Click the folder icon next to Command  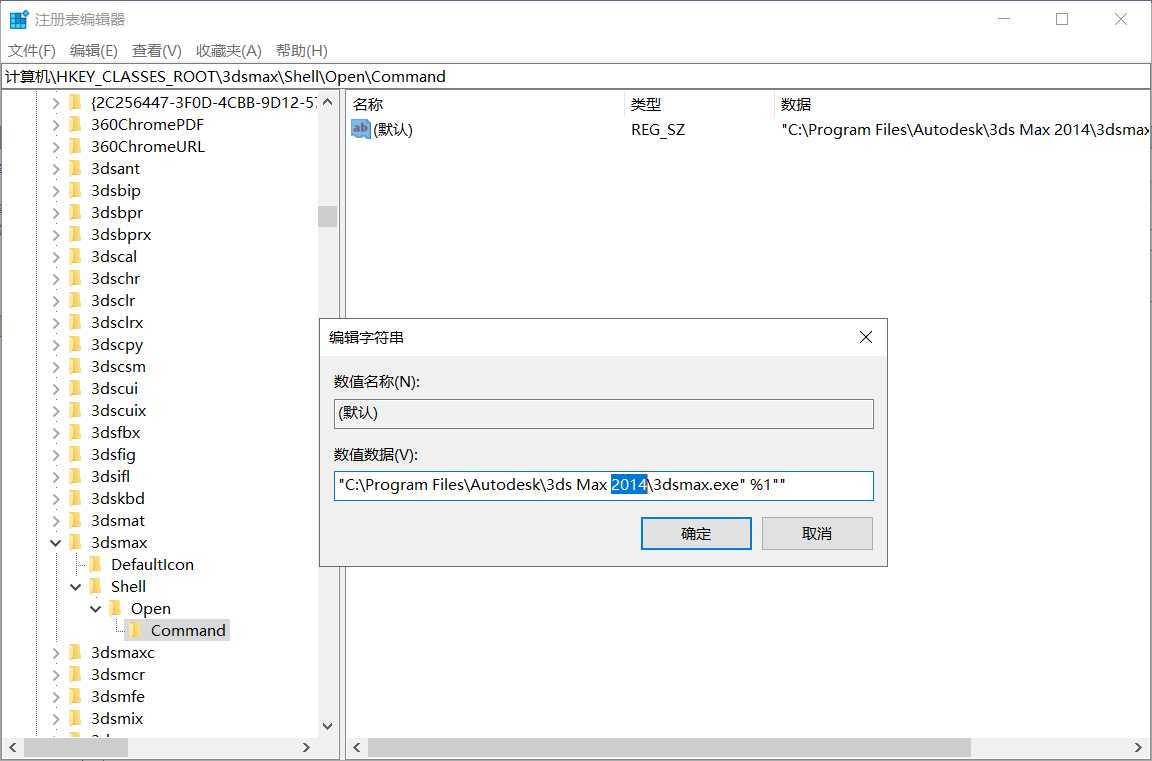pos(134,631)
